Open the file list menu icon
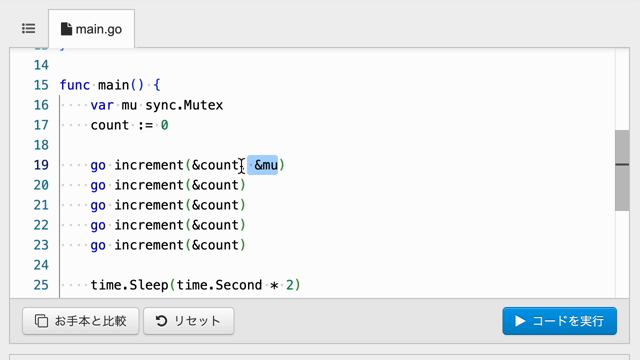The height and width of the screenshot is (360, 640). [29, 29]
